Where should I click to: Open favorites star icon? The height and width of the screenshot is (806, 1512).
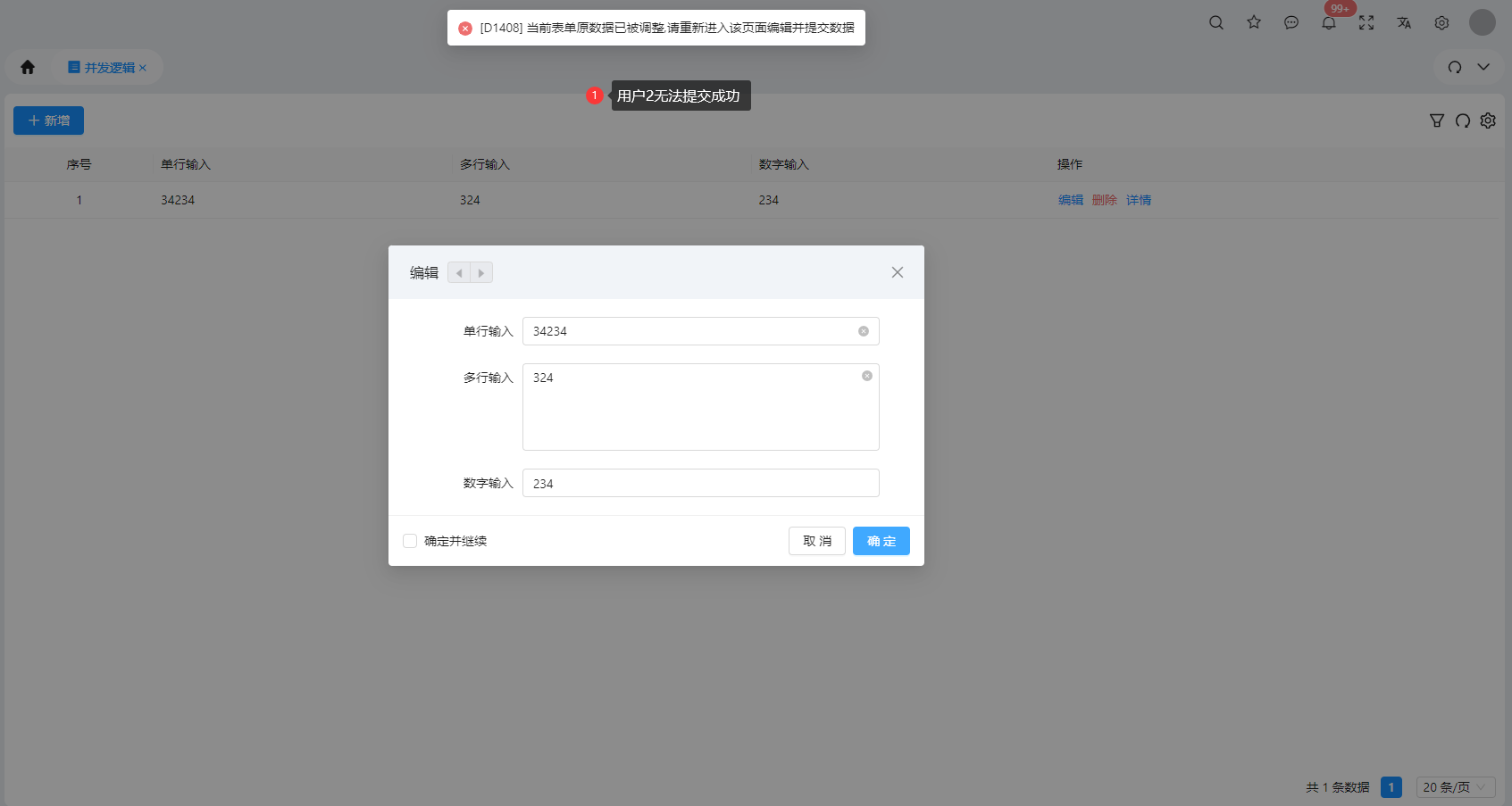point(1254,23)
